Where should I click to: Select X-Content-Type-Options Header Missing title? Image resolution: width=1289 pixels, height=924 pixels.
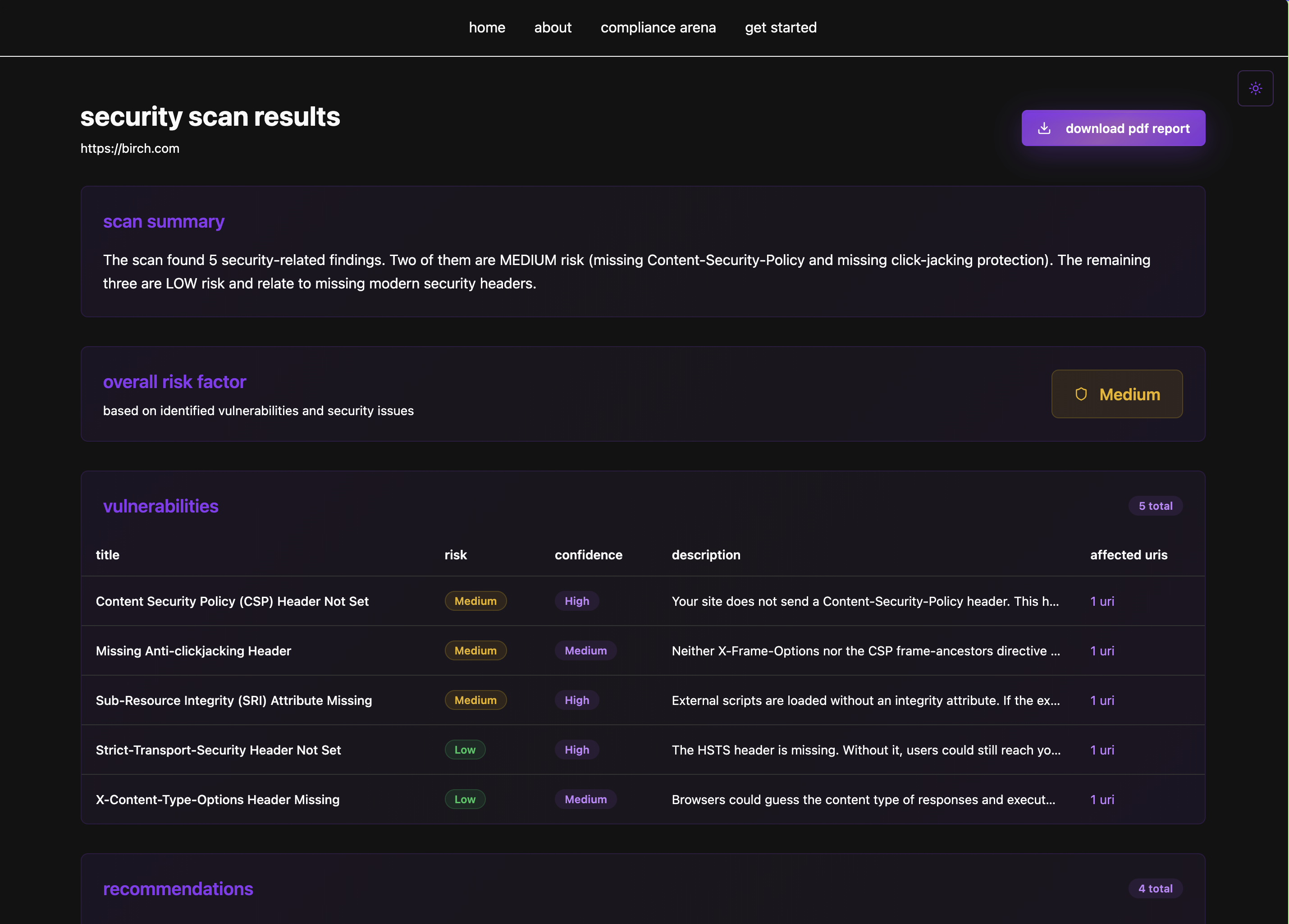point(218,800)
